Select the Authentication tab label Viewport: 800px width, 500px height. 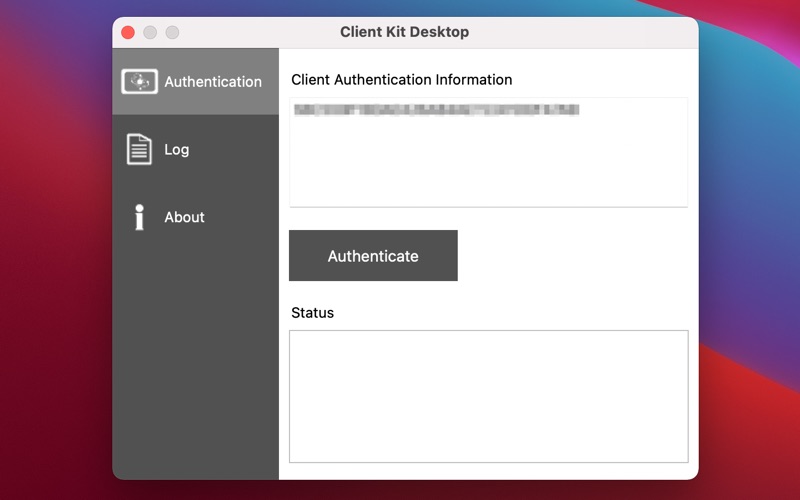tap(213, 82)
